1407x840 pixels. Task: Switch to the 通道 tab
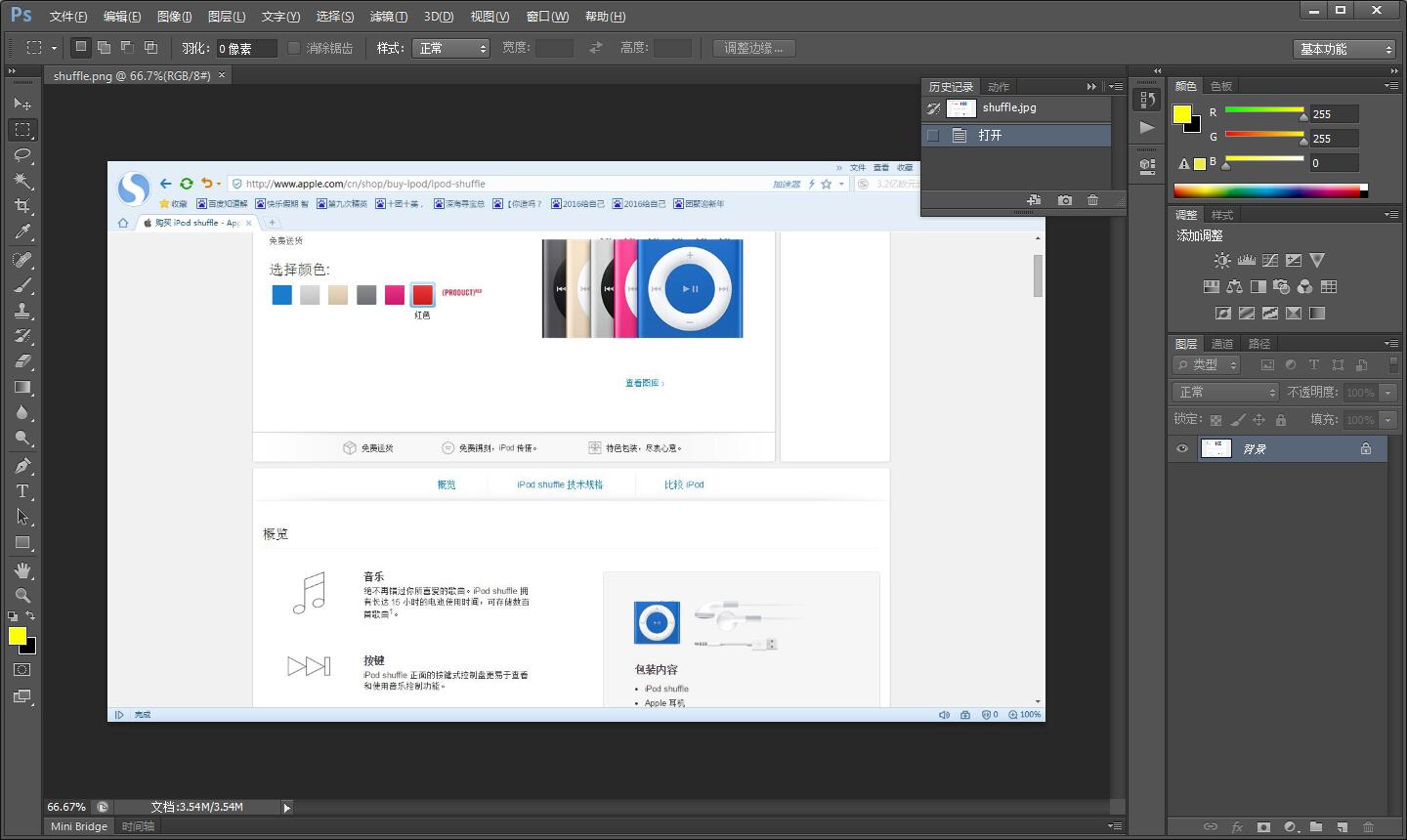[x=1222, y=344]
